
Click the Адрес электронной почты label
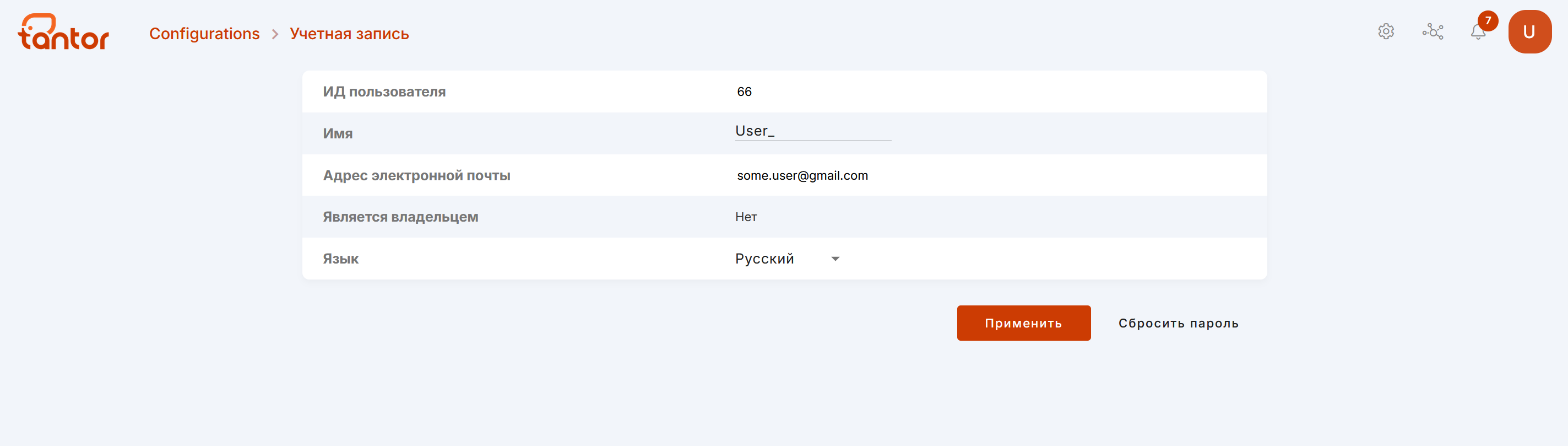[416, 175]
